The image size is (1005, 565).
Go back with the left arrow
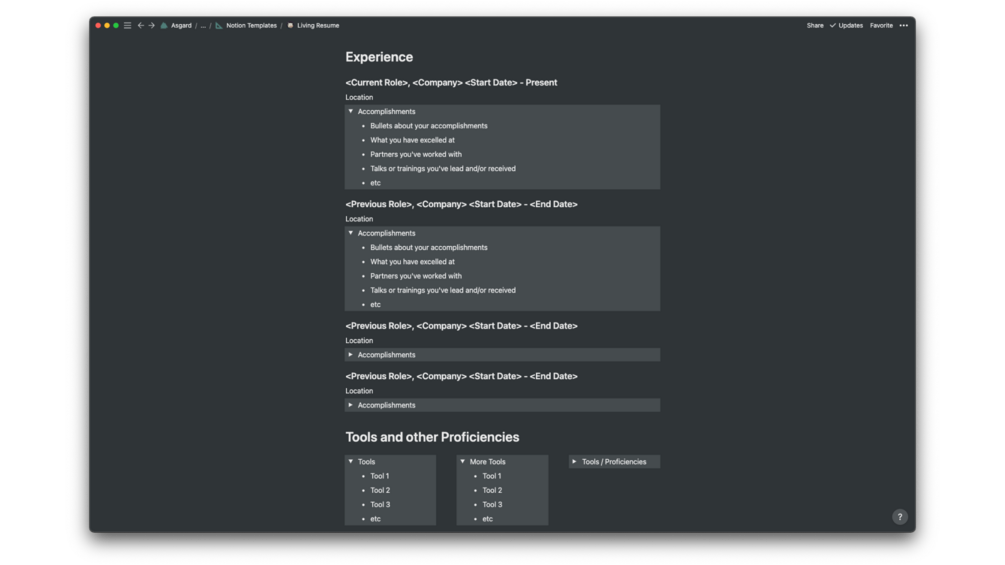141,26
